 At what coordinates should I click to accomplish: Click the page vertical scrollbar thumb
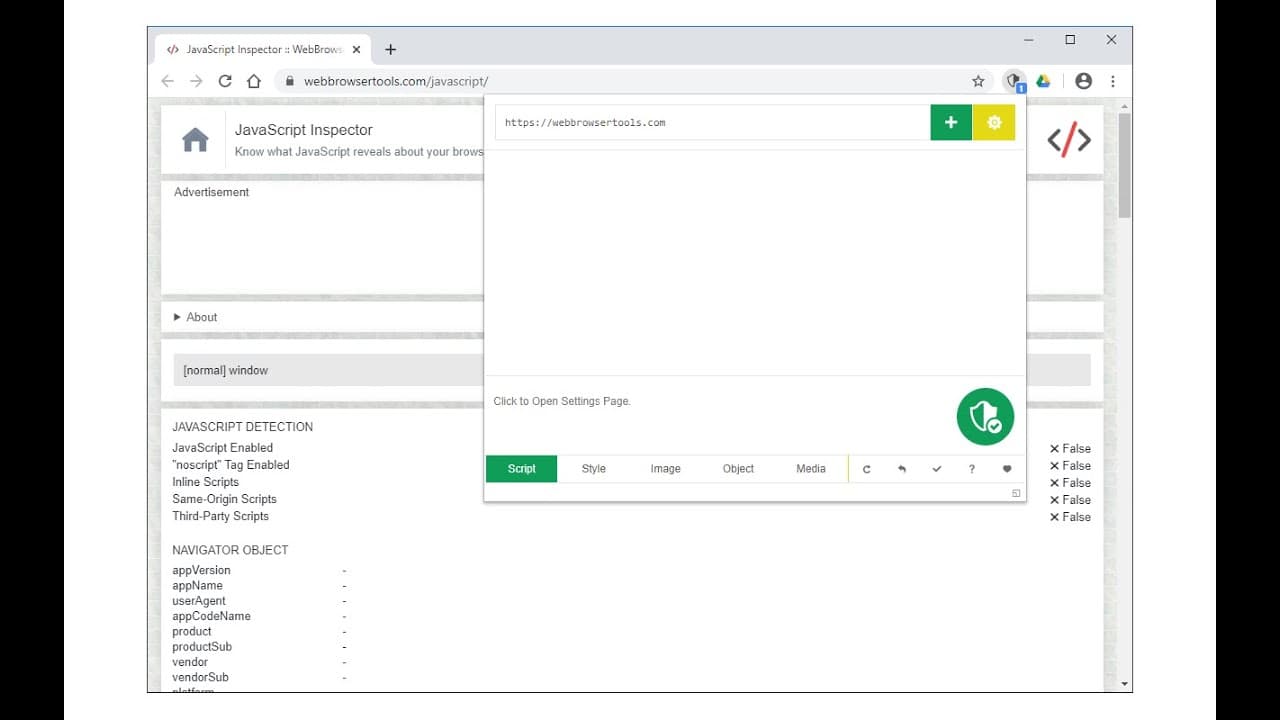coord(1125,165)
